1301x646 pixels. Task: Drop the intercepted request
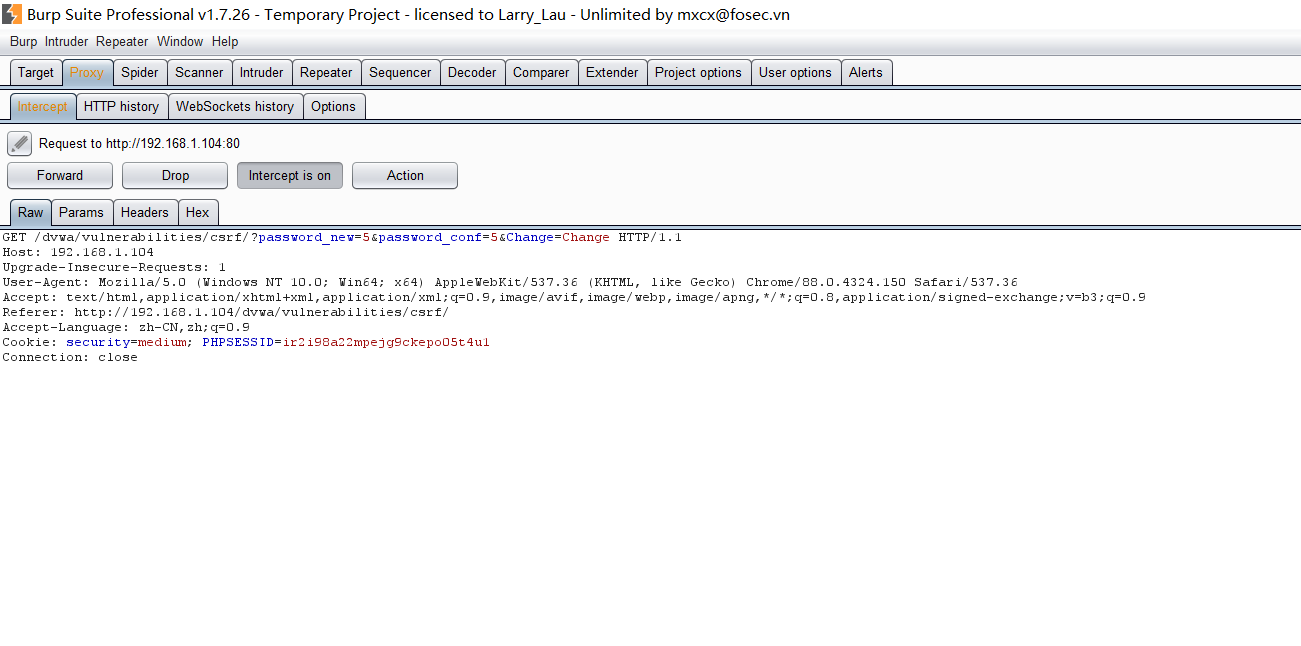pyautogui.click(x=175, y=176)
